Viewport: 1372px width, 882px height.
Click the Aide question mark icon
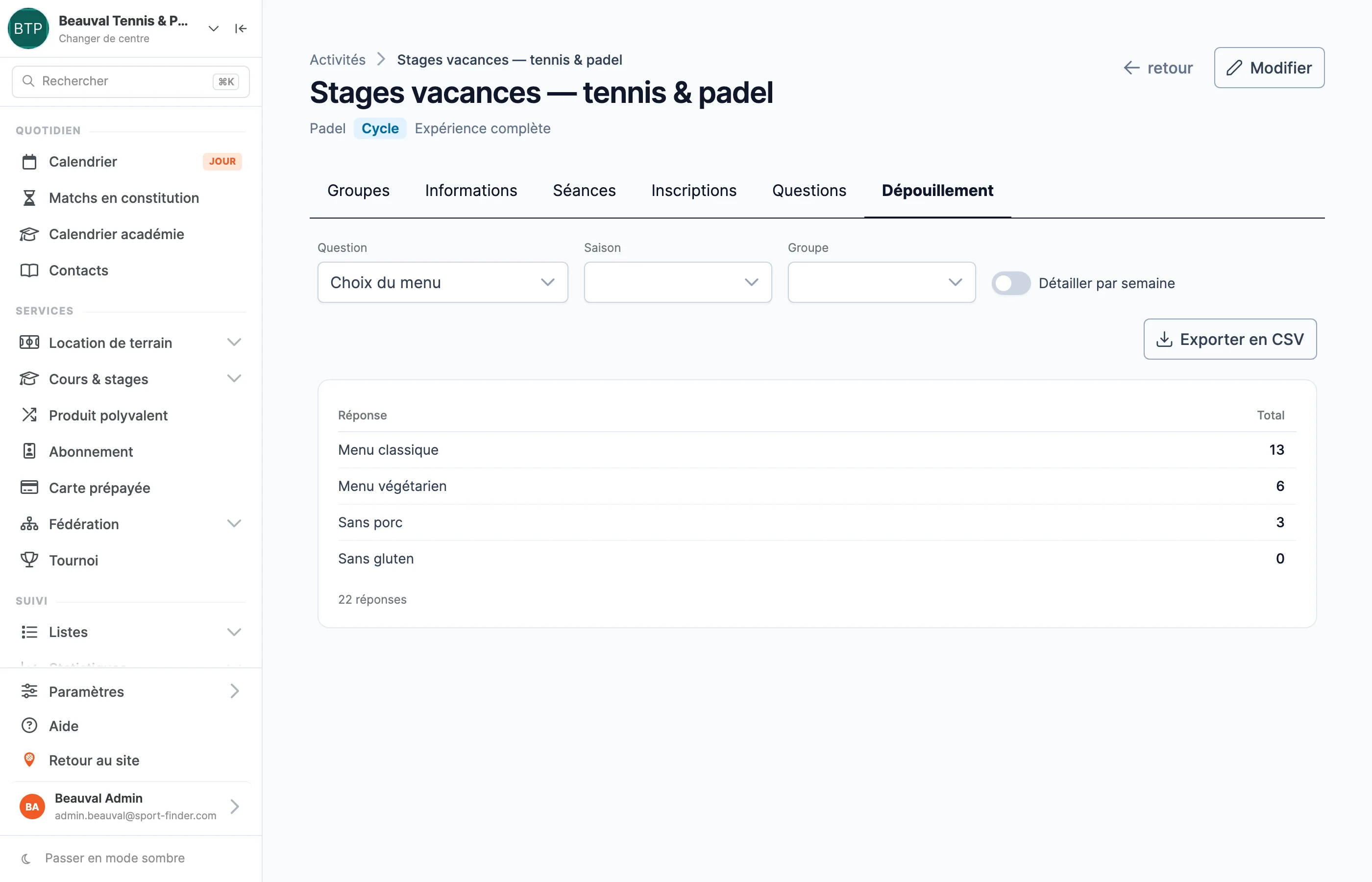pos(29,726)
